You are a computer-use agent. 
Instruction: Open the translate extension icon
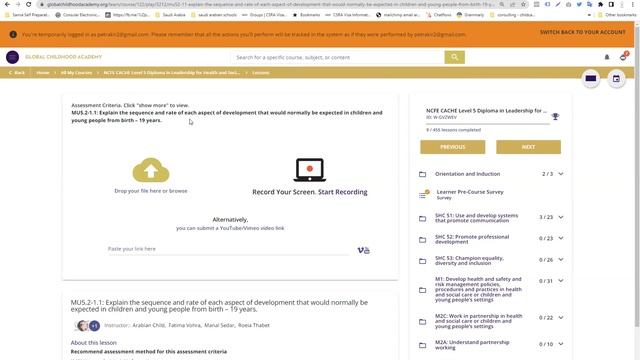[x=589, y=4]
